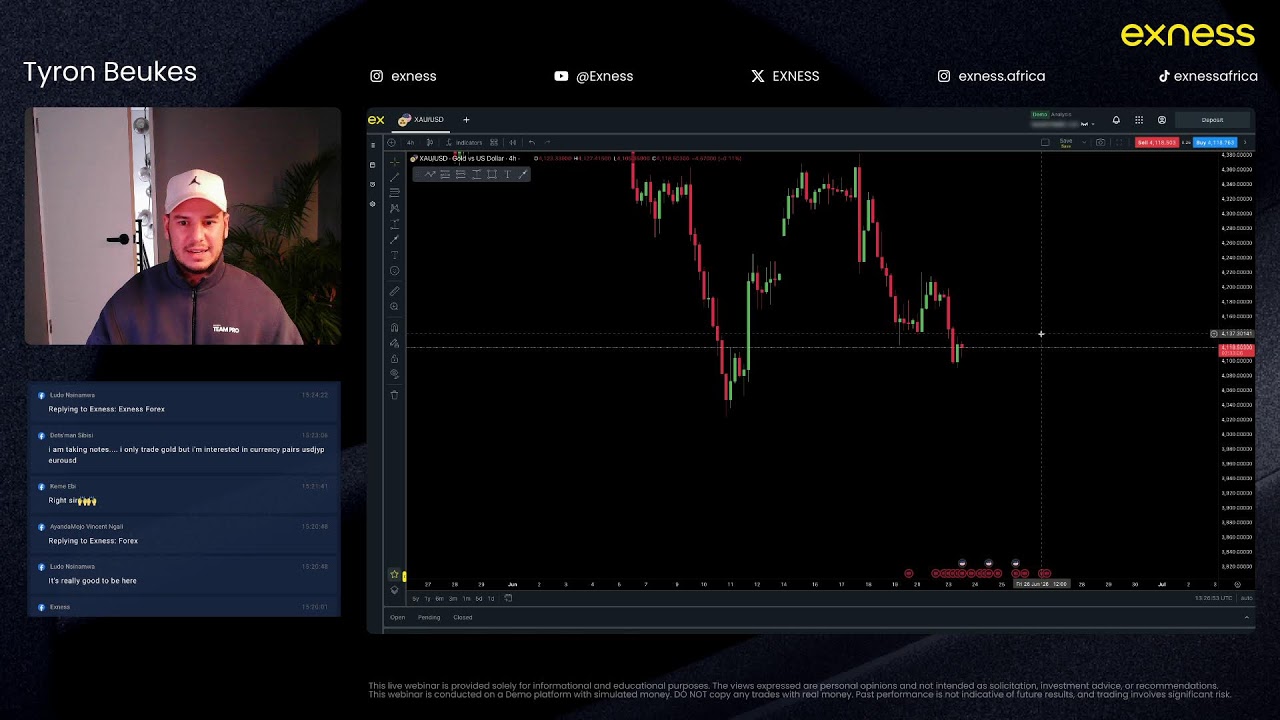Set chart range to 1y
The width and height of the screenshot is (1280, 720).
427,598
